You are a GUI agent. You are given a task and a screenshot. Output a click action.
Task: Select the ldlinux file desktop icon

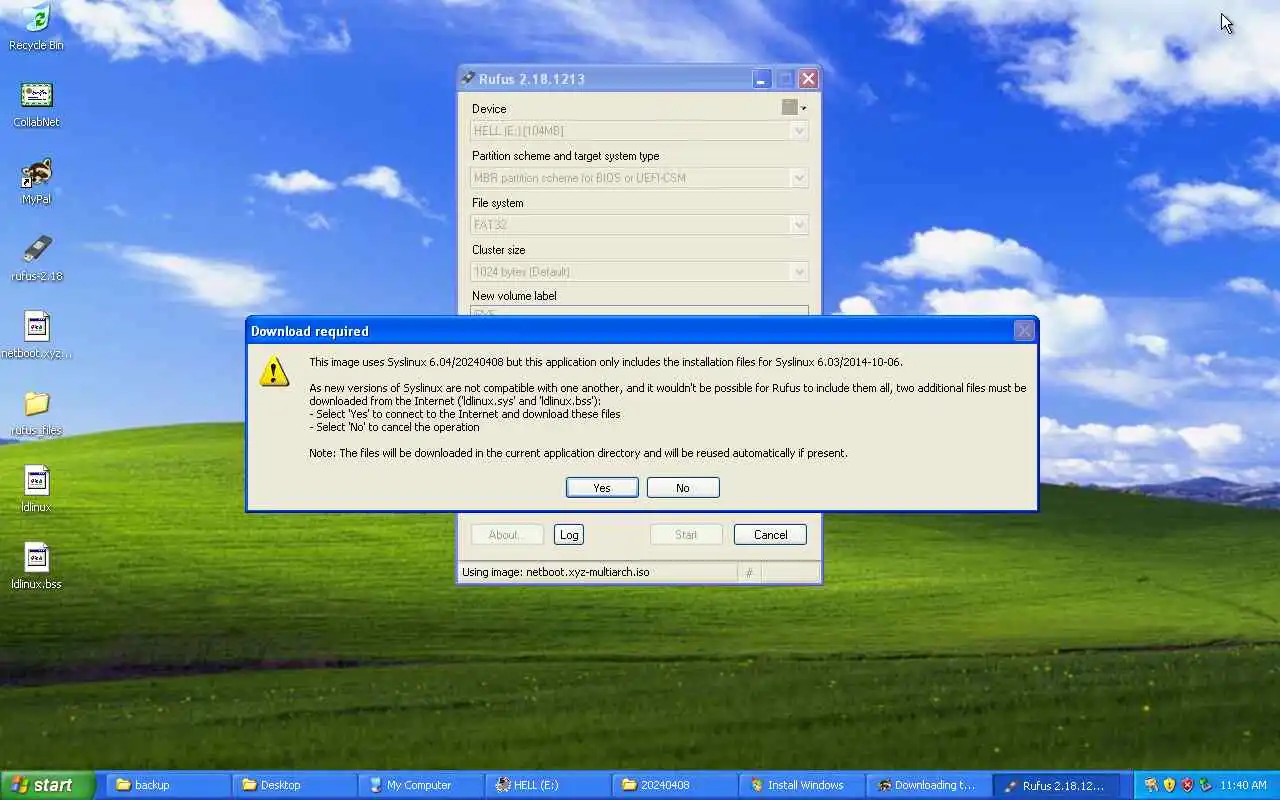pos(36,488)
